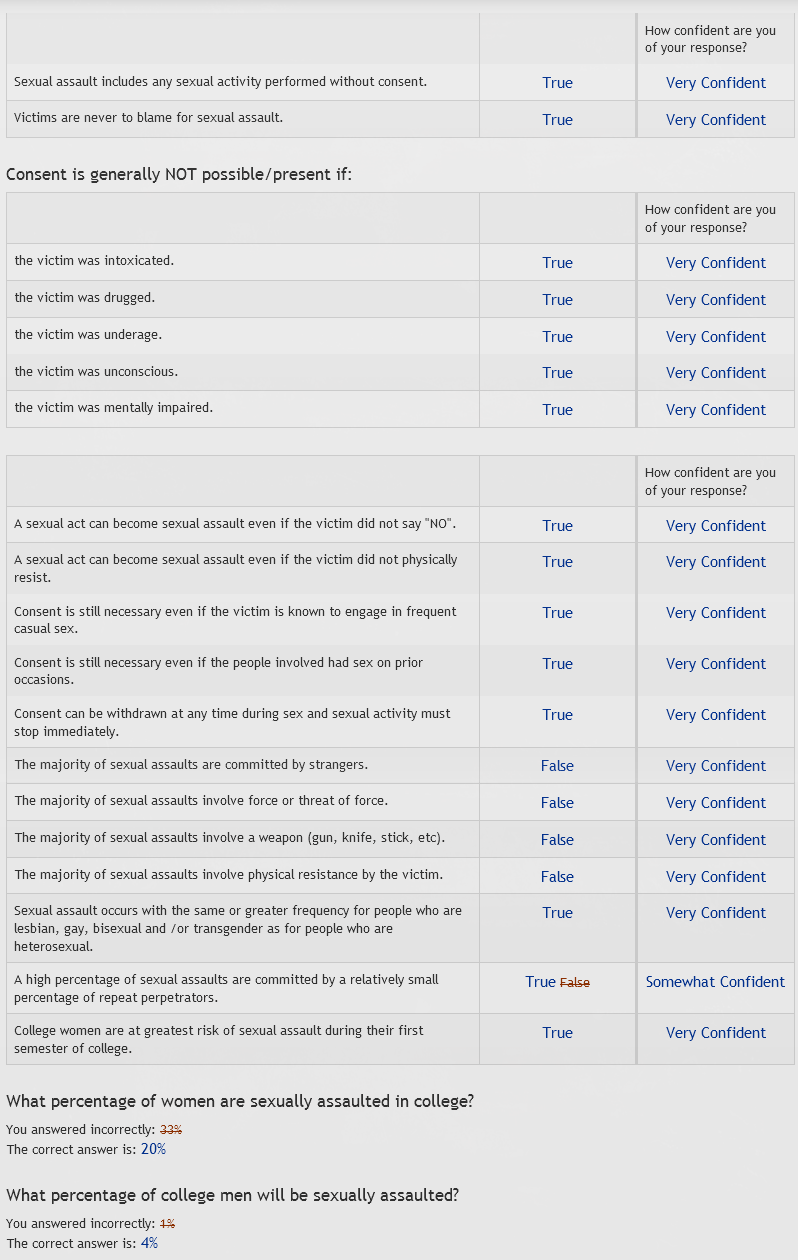Click Very Confident for victim was drugged
Screen dimensions: 798x1260
(716, 300)
